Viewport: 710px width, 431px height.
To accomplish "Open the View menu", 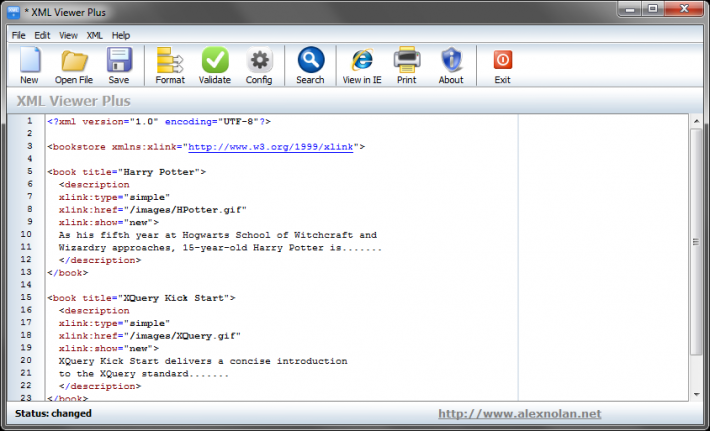I will 68,35.
